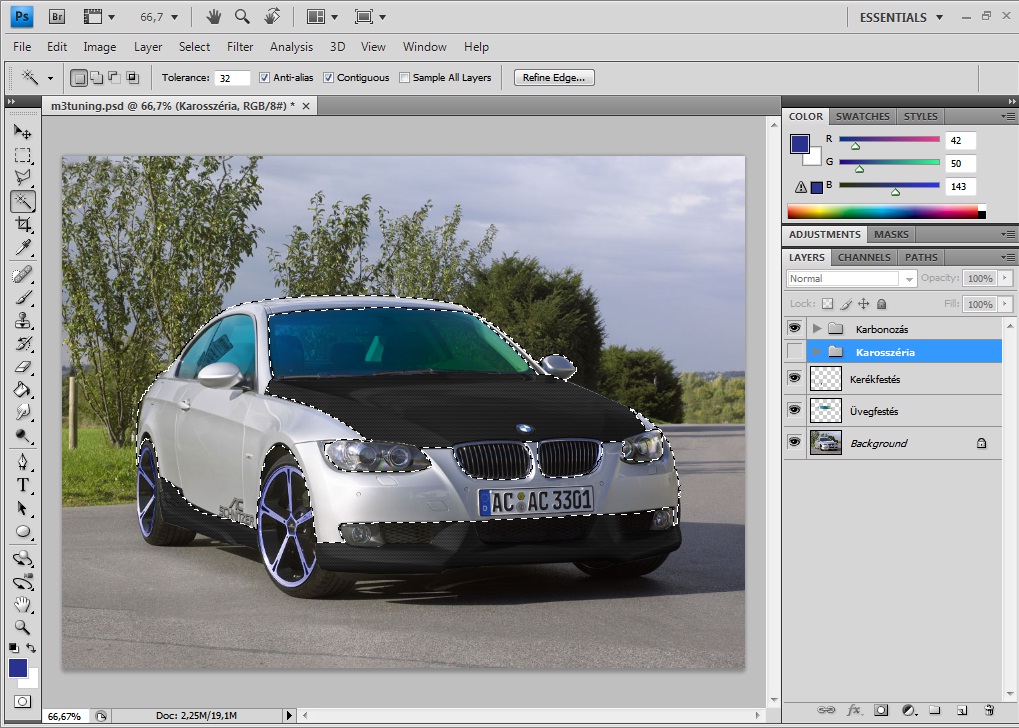Select the Horizontal Type tool
This screenshot has height=728, width=1019.
22,485
